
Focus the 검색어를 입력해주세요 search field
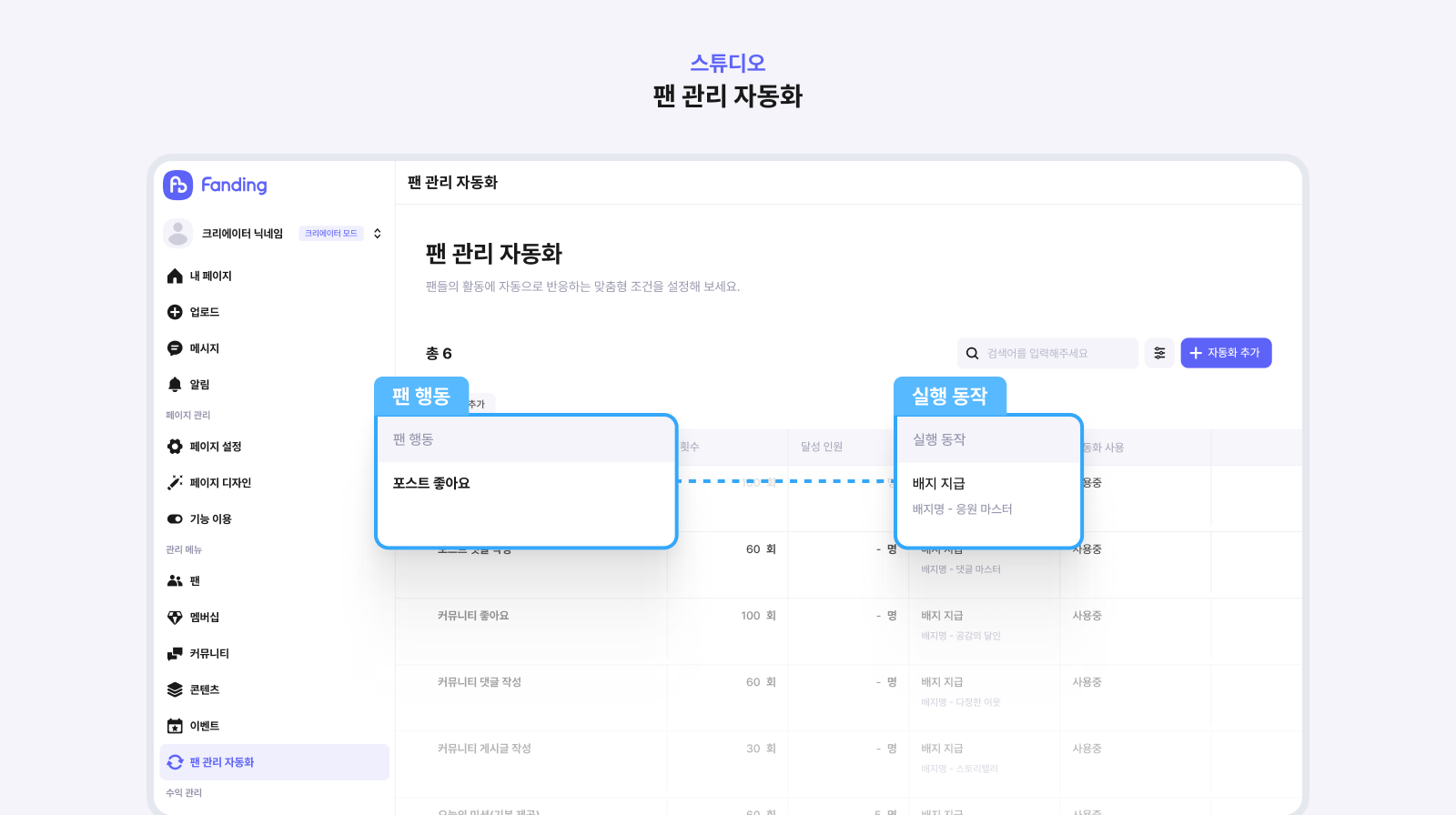coord(1047,353)
